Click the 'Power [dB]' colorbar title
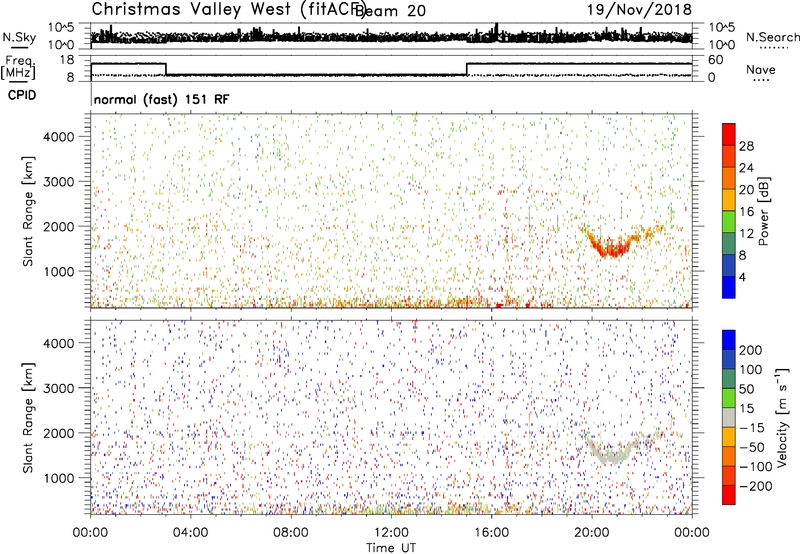Screen dimensions: 800x554 [x=763, y=211]
